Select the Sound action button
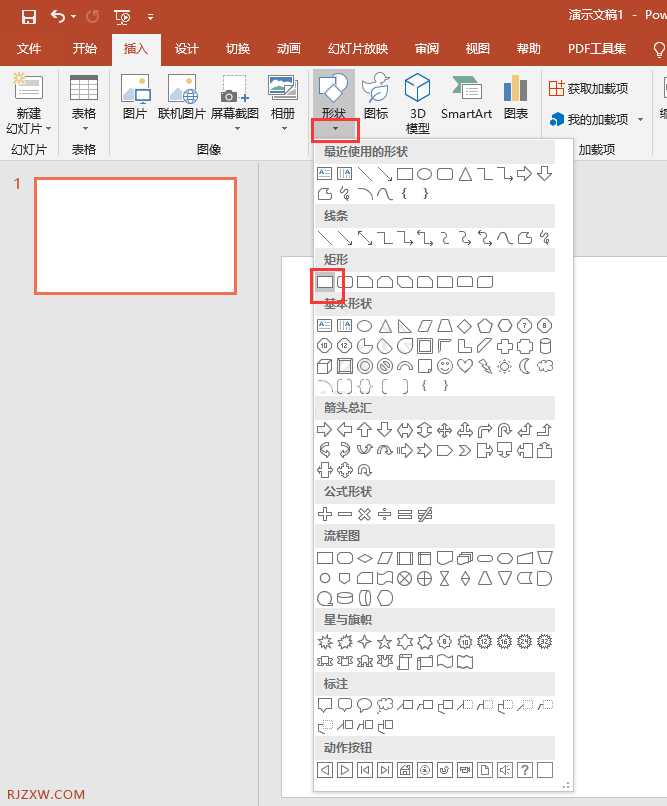Screen dimensions: 667x806 coord(505,770)
